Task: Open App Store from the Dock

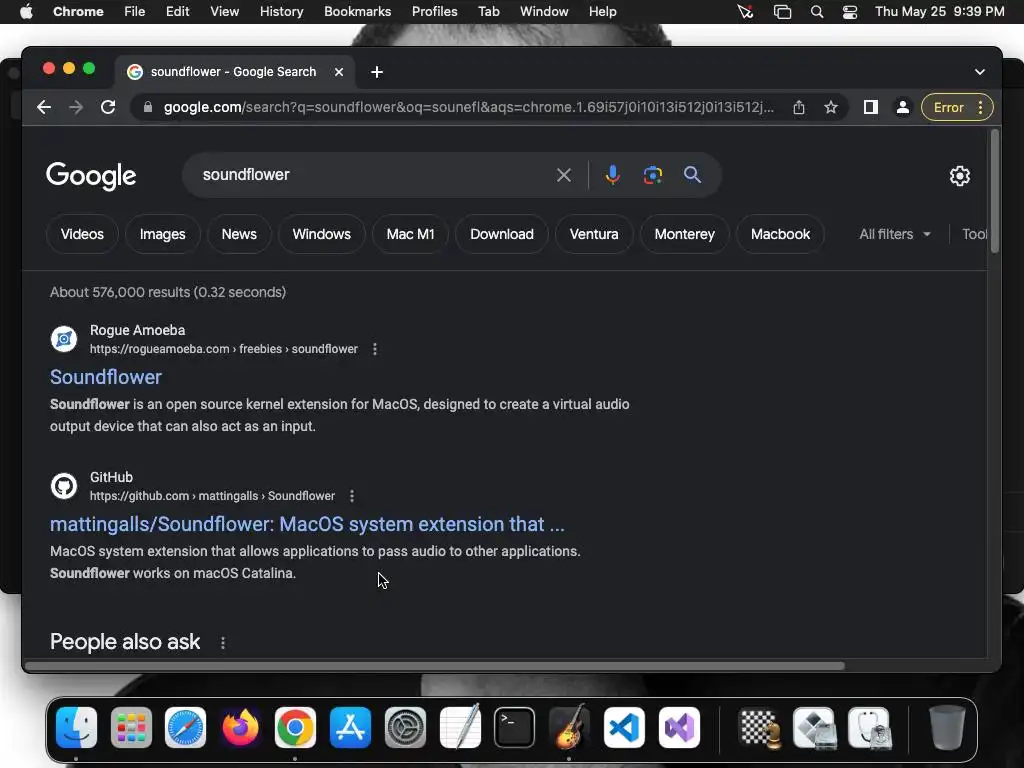Action: [x=350, y=728]
